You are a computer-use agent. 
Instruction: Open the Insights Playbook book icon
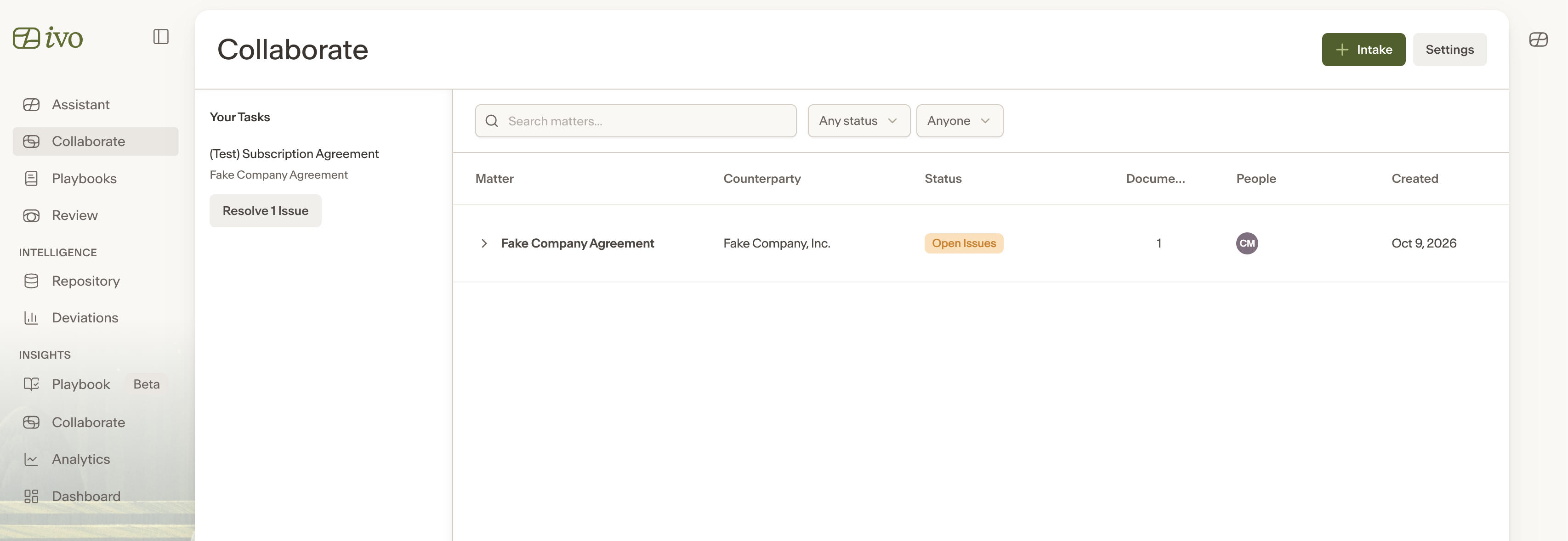[31, 384]
